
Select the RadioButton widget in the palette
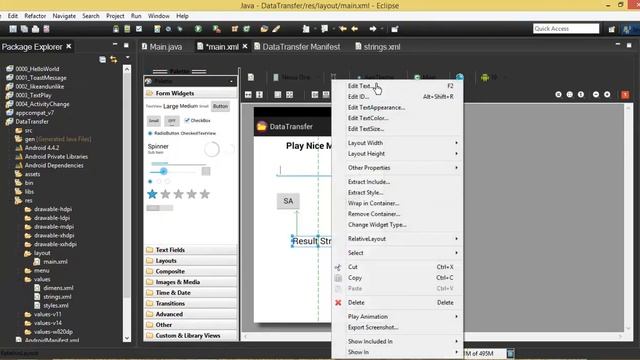click(163, 133)
